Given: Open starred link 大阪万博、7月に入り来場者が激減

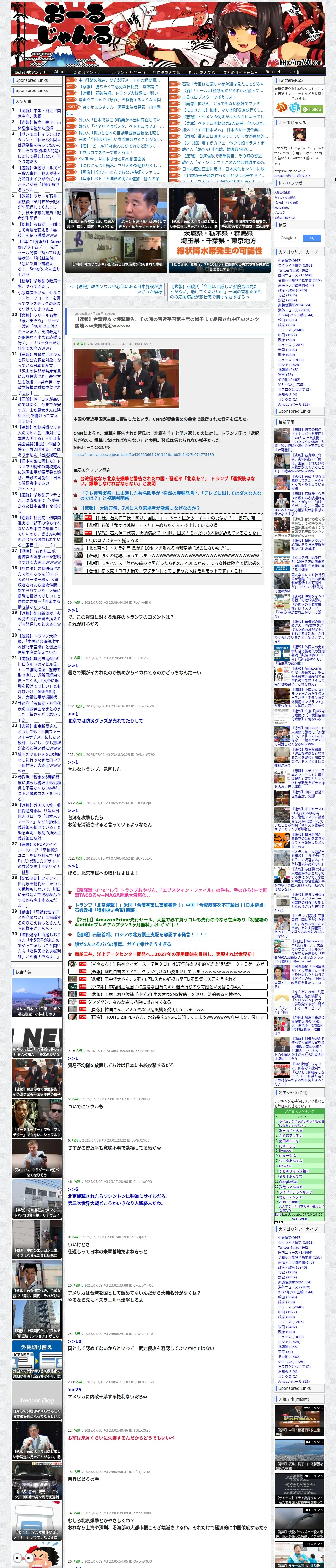Looking at the screenshot, I should tap(141, 508).
